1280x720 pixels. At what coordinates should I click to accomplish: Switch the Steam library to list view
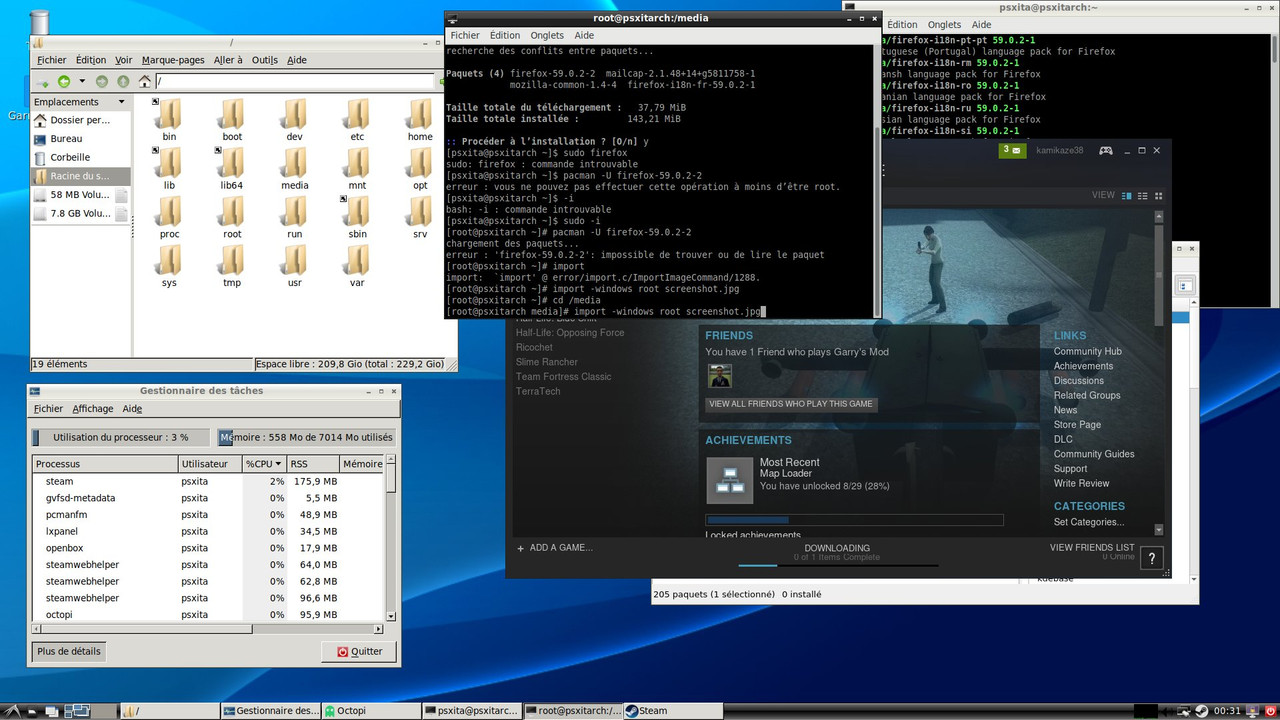click(1143, 196)
